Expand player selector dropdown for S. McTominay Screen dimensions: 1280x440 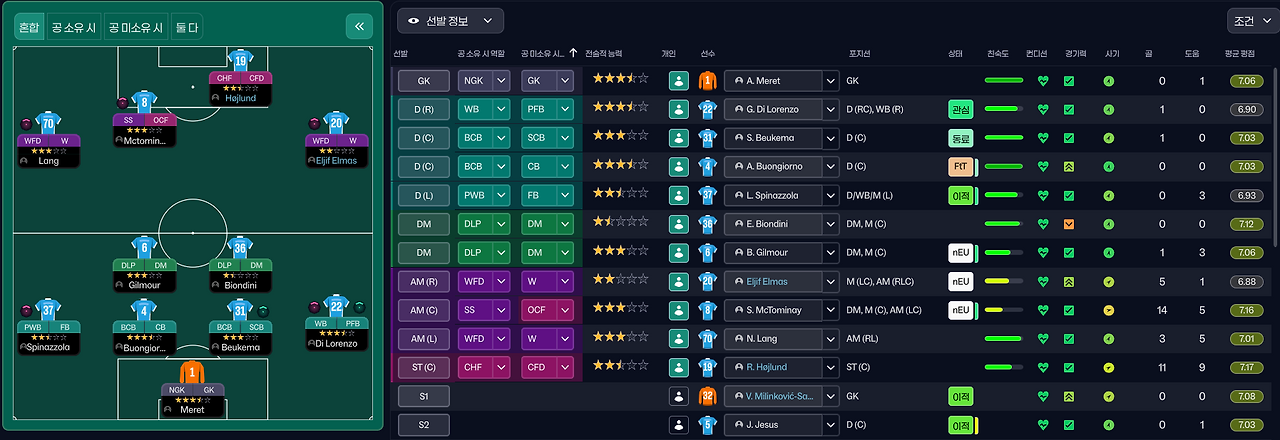(829, 310)
